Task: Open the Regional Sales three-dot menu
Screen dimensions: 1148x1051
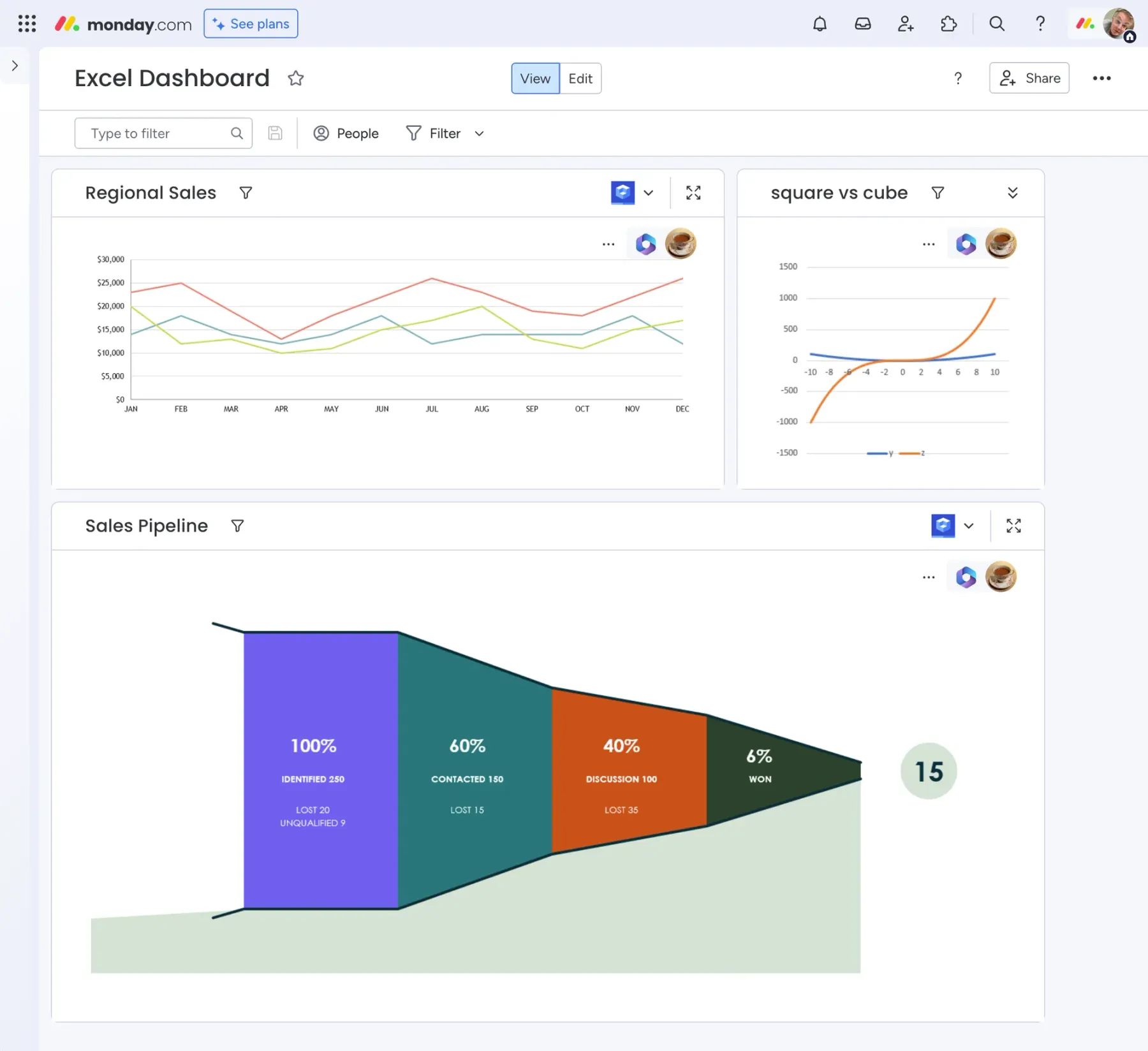Action: pos(608,244)
